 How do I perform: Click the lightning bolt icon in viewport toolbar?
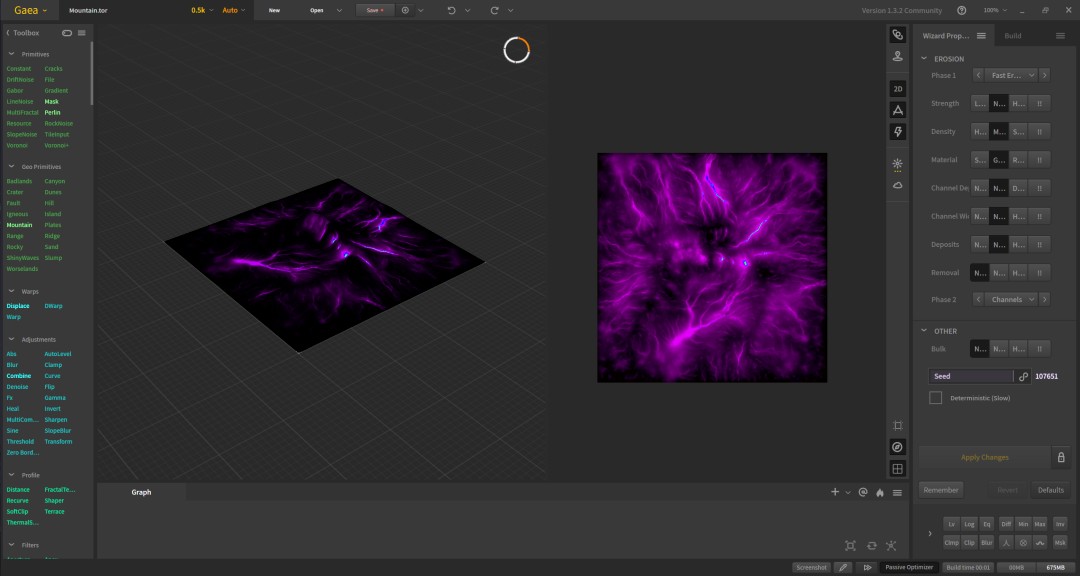coord(897,132)
